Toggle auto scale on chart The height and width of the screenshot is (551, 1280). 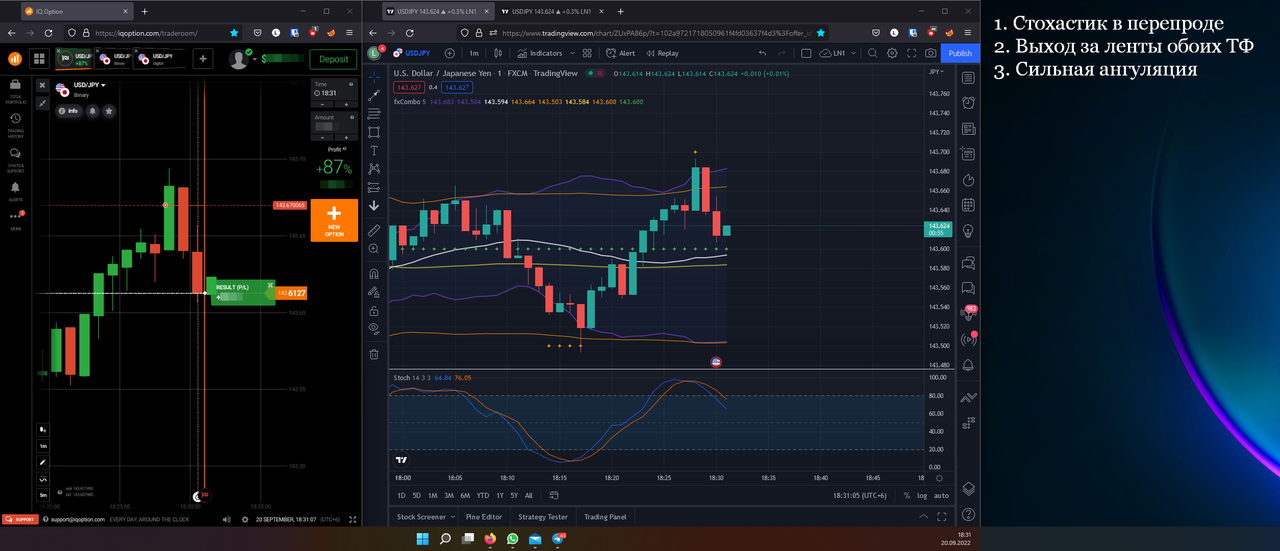[942, 495]
